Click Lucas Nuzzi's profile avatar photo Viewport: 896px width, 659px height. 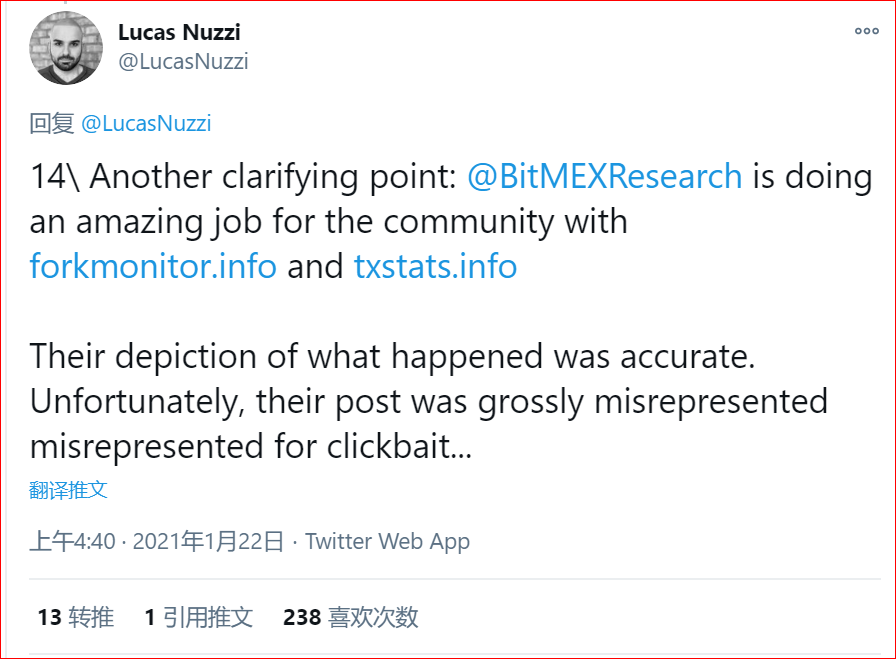(x=66, y=48)
